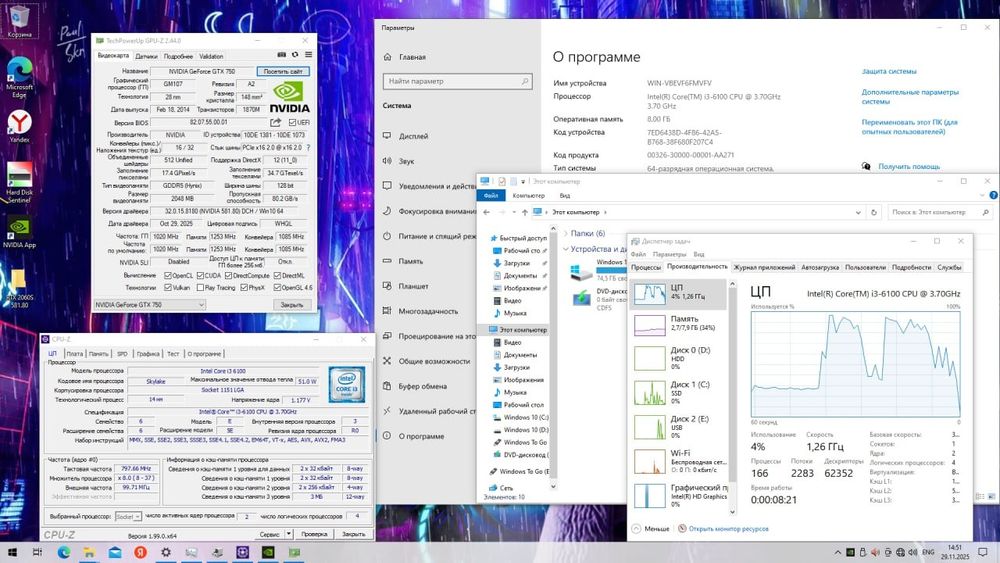The height and width of the screenshot is (563, 1000).
Task: Click the bus interface question mark in GPU-Z
Action: coord(309,147)
